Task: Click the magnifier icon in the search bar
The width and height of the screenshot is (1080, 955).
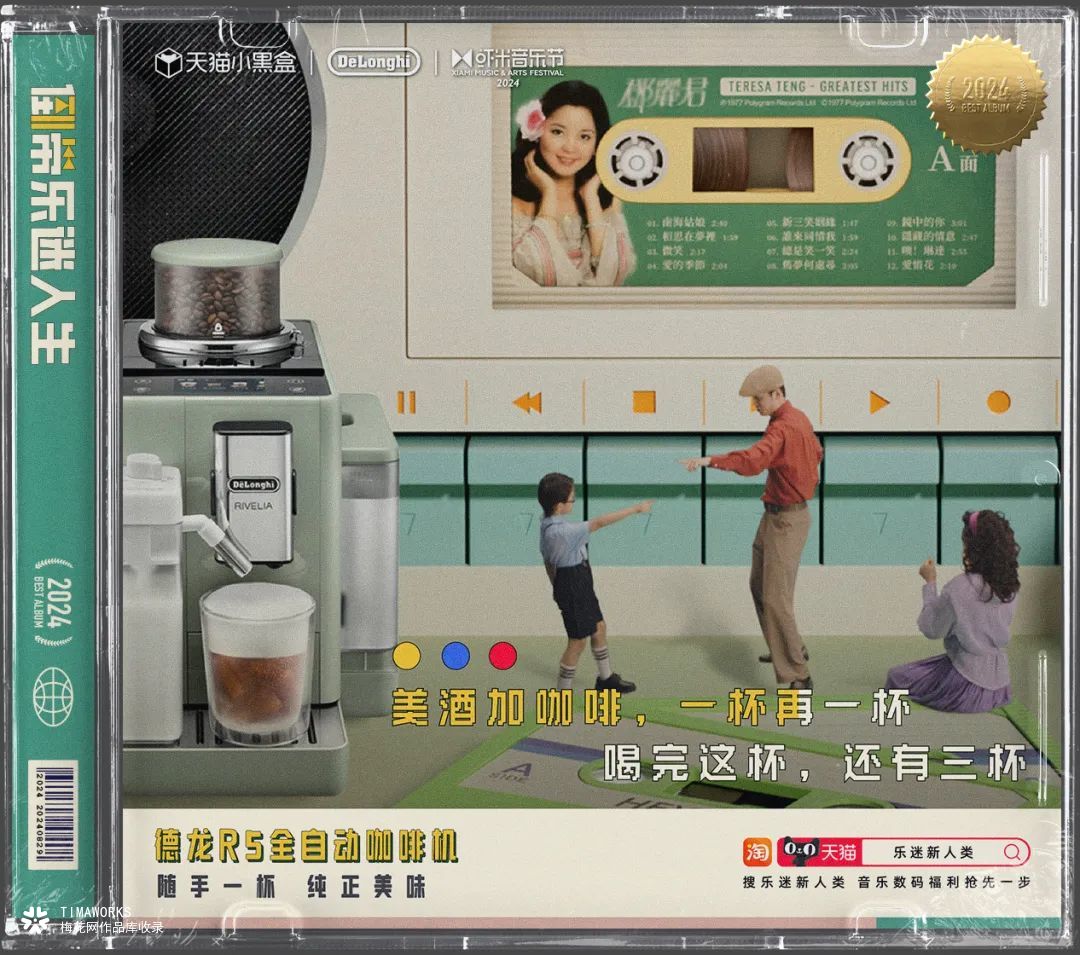Action: 1012,852
